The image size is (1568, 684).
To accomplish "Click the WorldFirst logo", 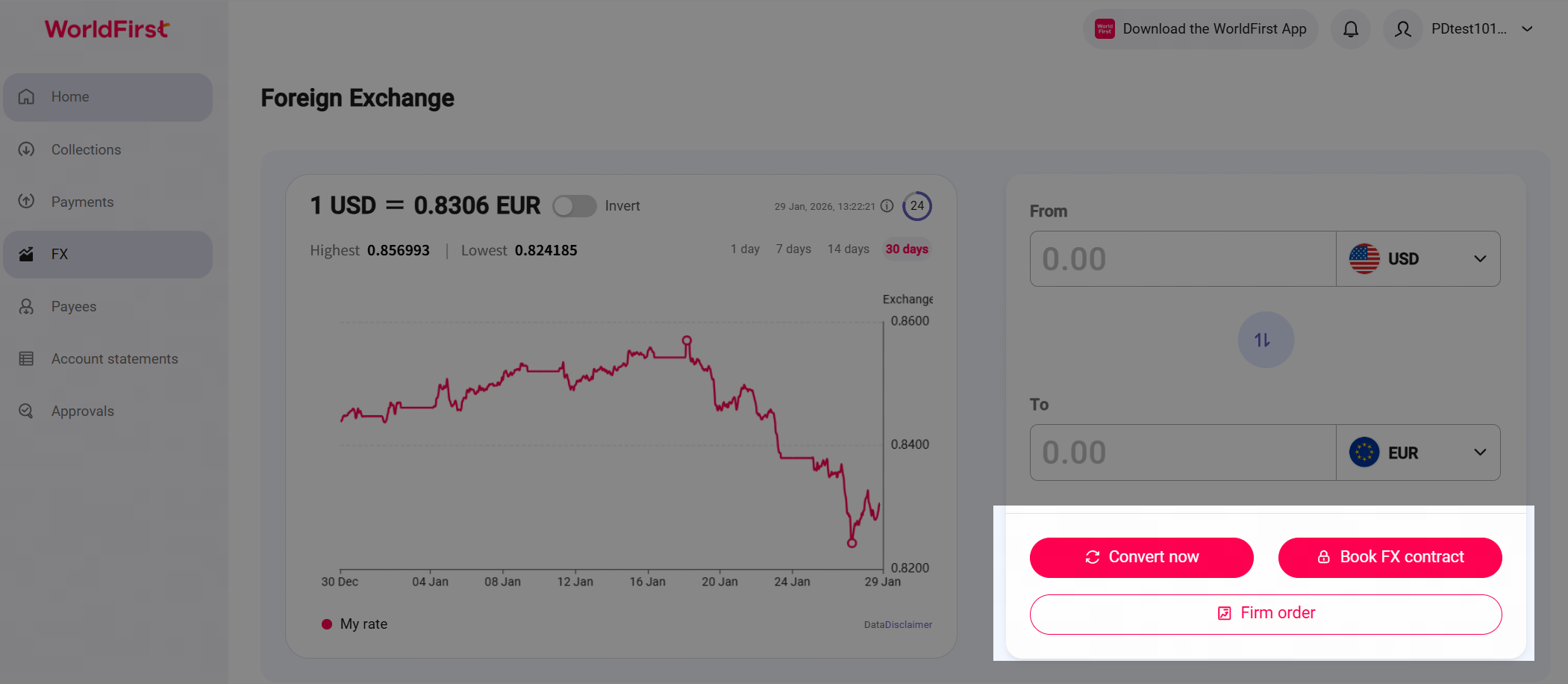I will tap(107, 29).
